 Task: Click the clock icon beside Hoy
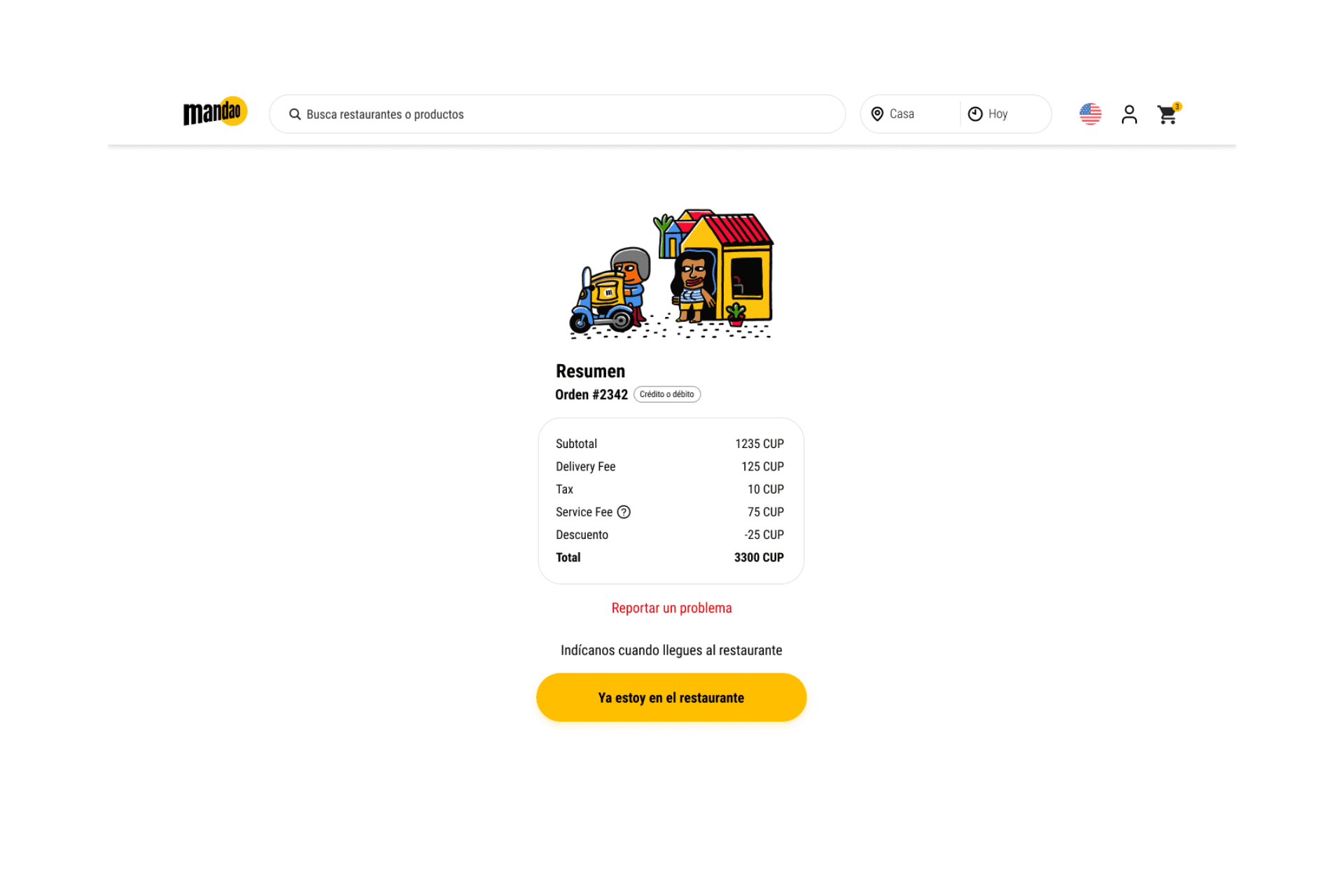pos(975,114)
